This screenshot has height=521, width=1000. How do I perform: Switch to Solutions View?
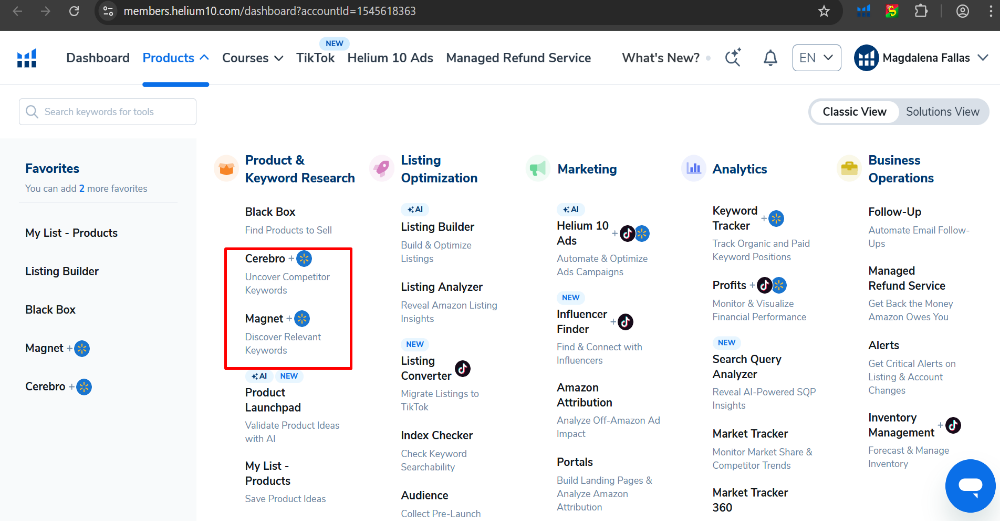(x=942, y=112)
